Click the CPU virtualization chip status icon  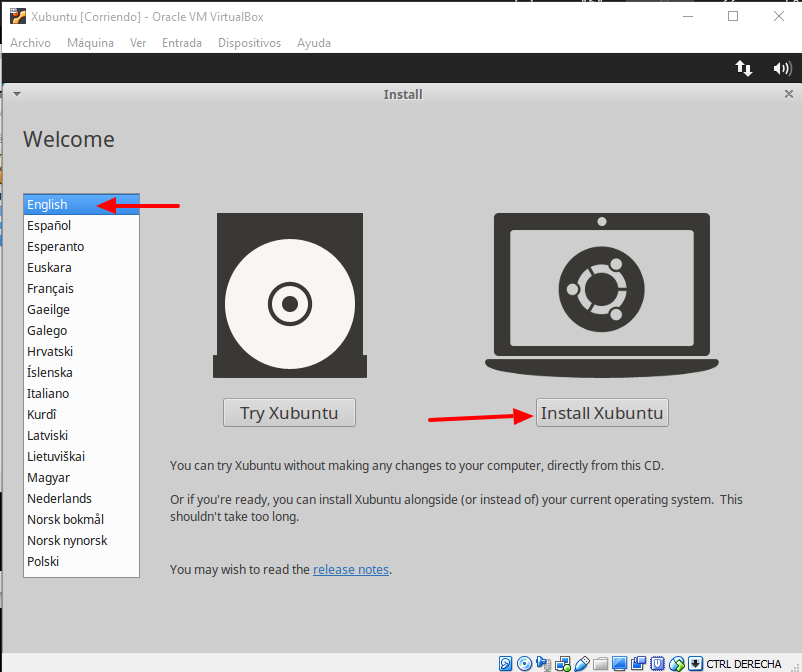tap(657, 664)
